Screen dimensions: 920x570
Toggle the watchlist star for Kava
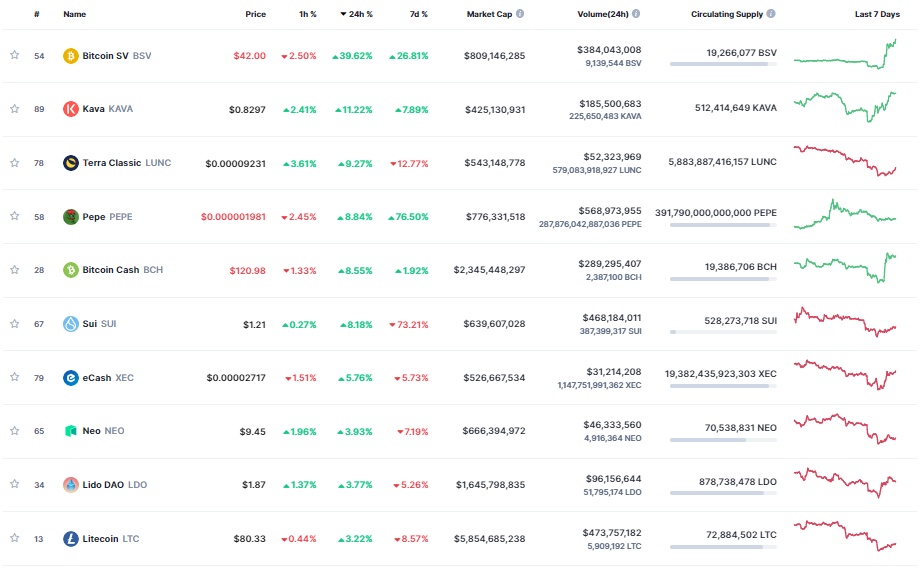15,109
